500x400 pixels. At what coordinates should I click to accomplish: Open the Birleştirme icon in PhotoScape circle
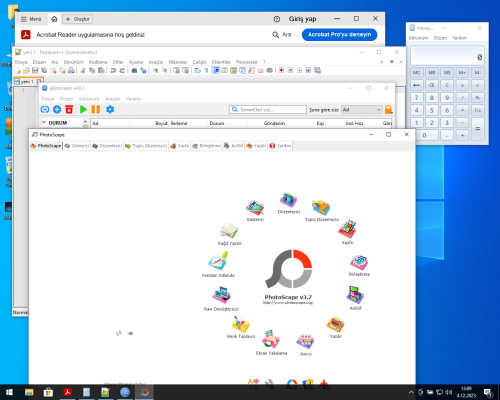click(x=359, y=263)
